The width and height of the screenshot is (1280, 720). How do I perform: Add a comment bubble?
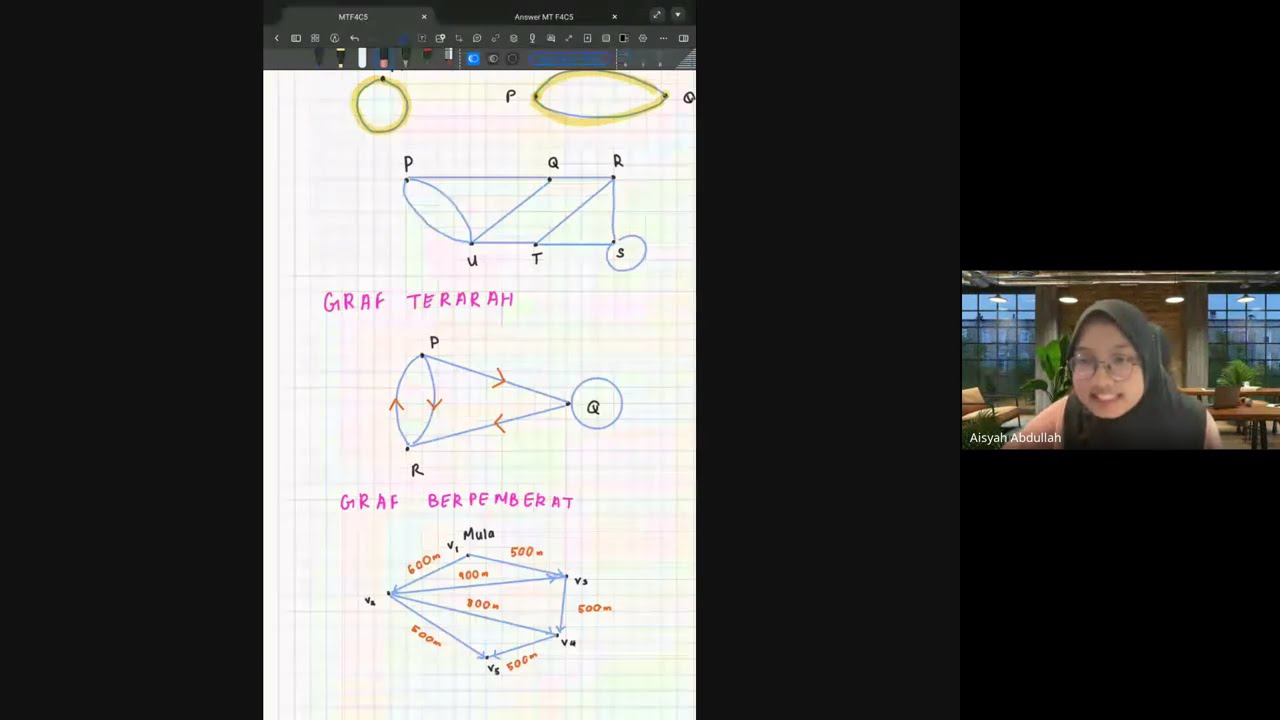click(477, 38)
